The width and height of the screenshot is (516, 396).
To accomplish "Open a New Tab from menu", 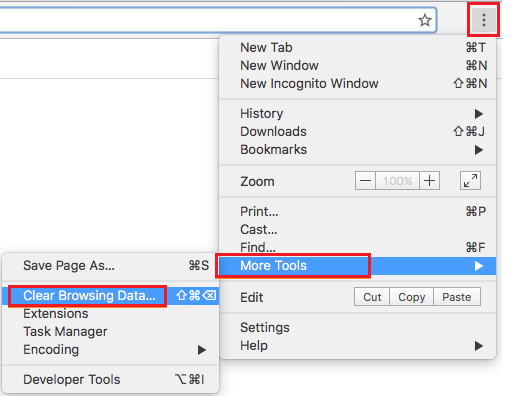I will (x=357, y=48).
